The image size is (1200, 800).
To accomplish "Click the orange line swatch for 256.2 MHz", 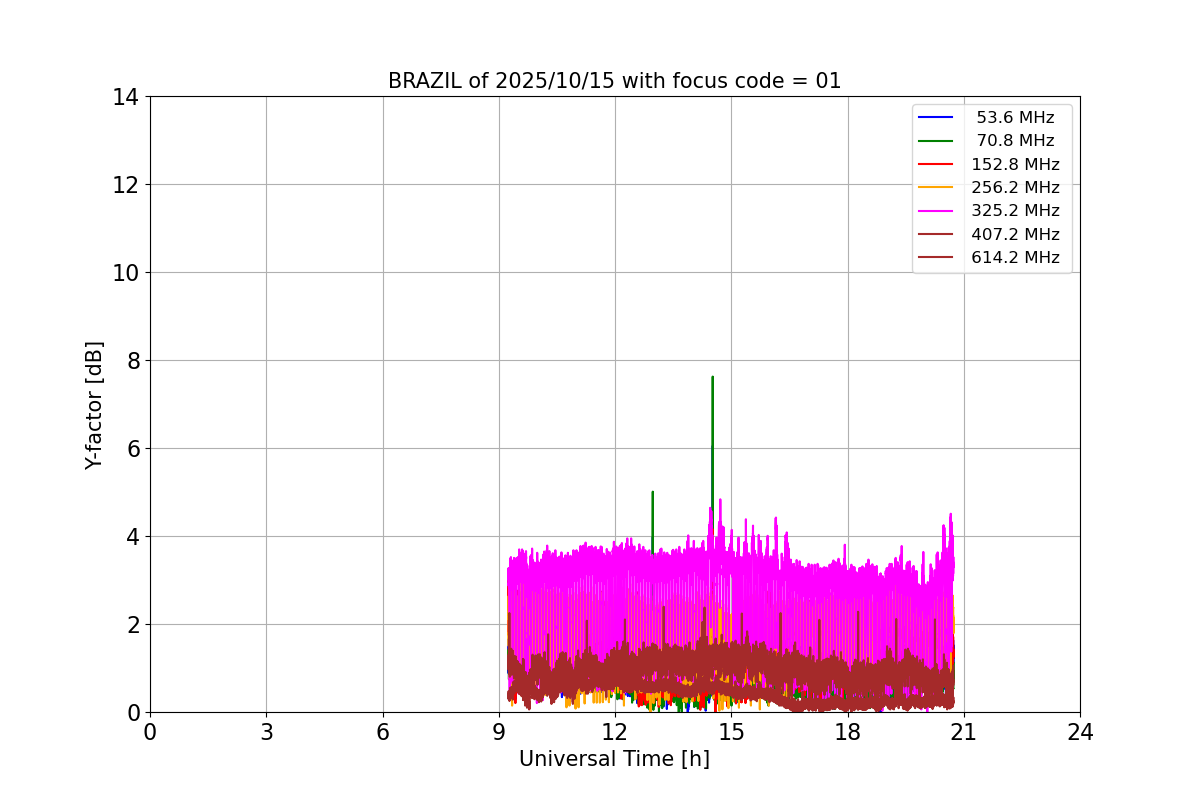I will click(x=936, y=187).
